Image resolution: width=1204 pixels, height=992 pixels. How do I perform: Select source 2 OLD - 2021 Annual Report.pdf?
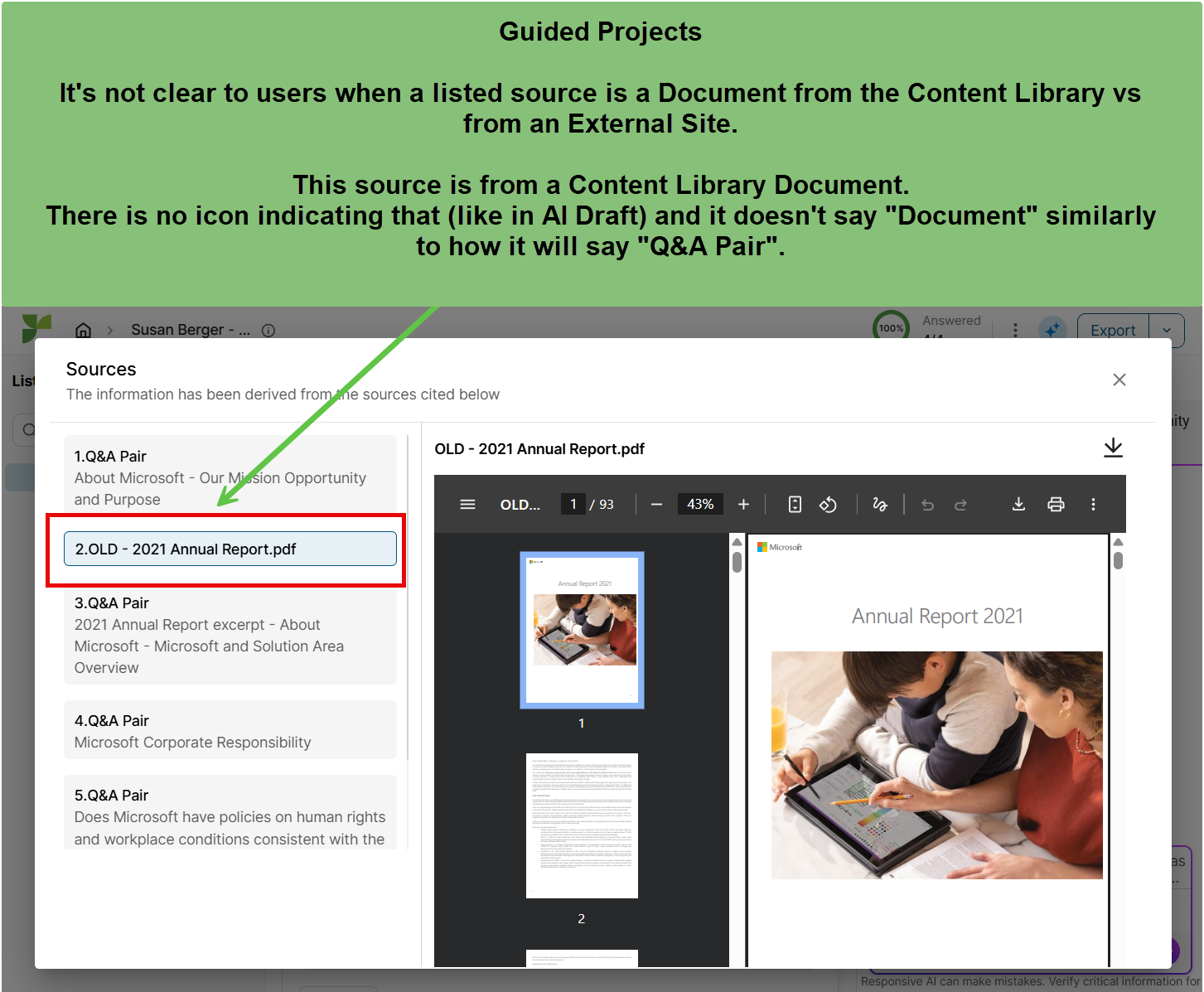coord(230,549)
